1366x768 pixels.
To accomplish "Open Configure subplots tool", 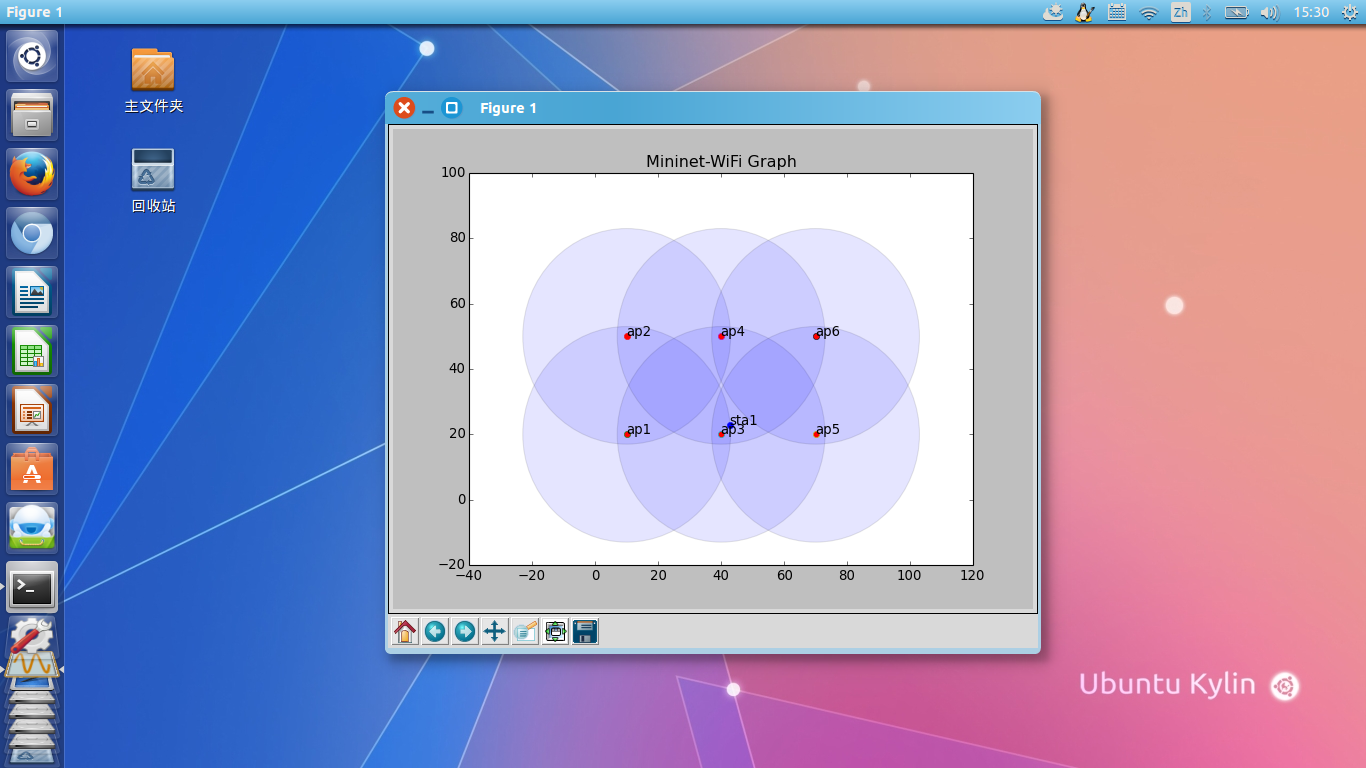I will pos(555,631).
